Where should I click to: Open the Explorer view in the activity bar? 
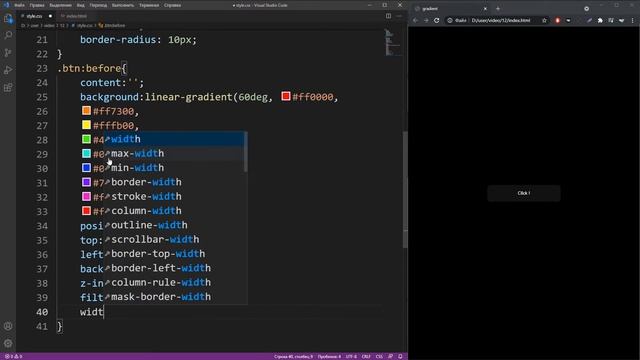coord(8,18)
